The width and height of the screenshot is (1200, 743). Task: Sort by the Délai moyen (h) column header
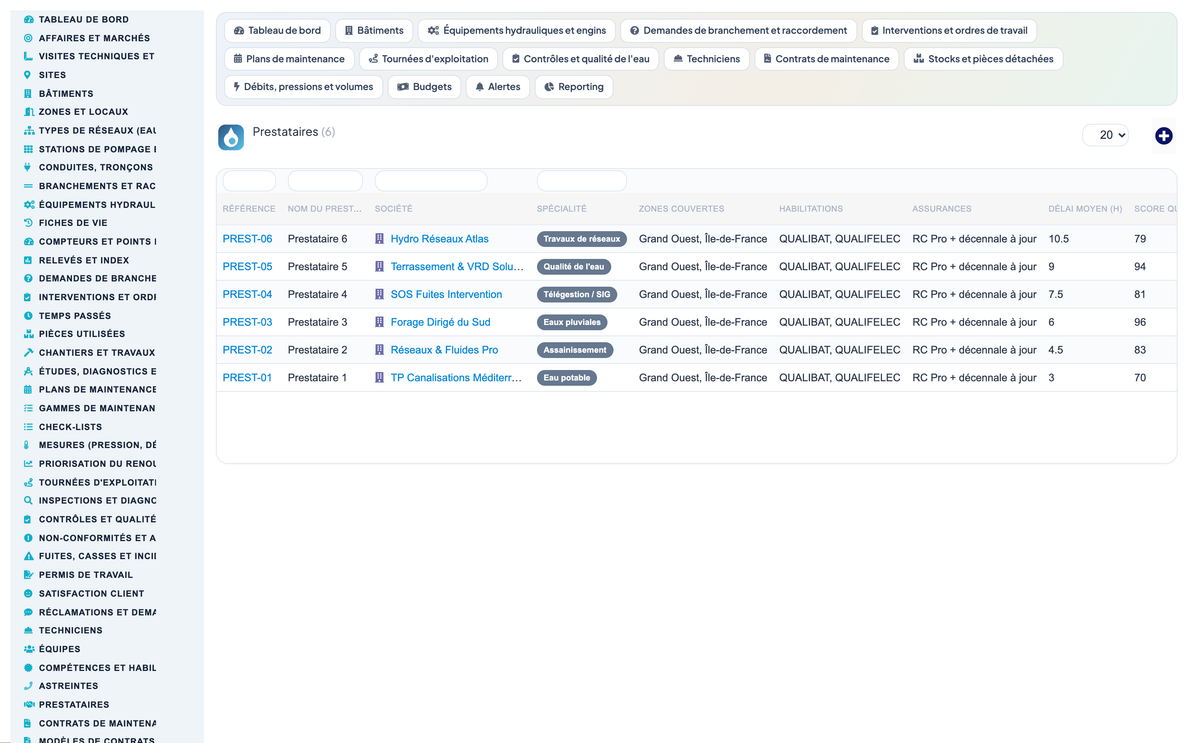[x=1085, y=209]
